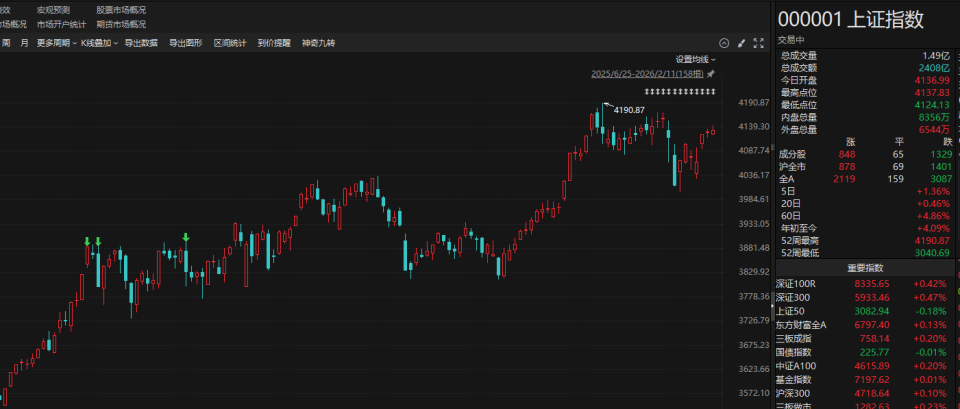960x409 pixels.
Task: Click the 60日 change +4.86%
Action: click(934, 216)
